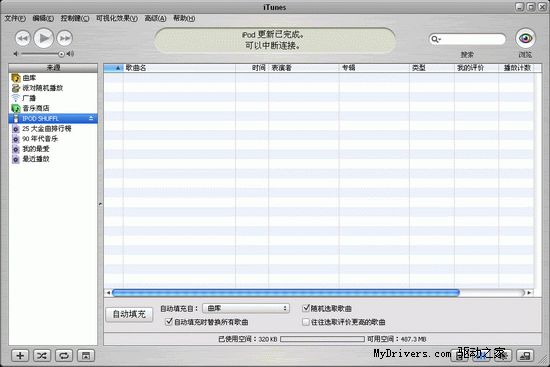The image size is (550, 367).
Task: Sort by the 专辑 column header
Action: click(374, 68)
